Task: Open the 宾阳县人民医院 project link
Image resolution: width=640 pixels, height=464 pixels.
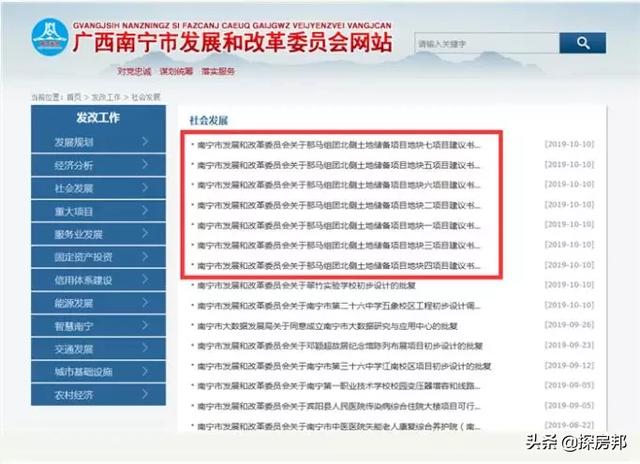Action: 339,406
